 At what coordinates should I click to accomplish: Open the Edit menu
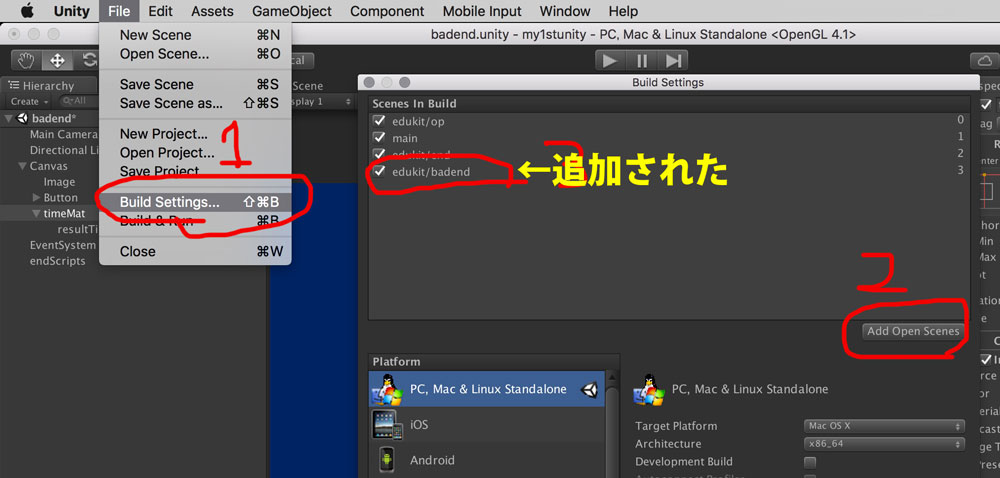(161, 11)
